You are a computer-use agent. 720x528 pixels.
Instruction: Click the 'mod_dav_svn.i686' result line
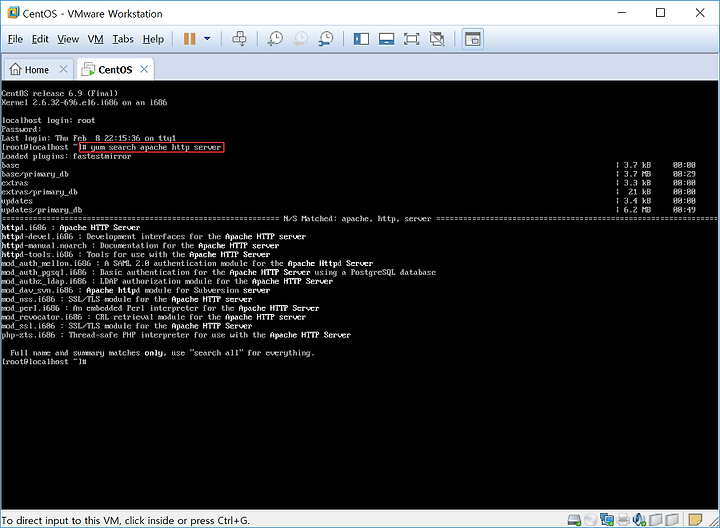(x=136, y=290)
